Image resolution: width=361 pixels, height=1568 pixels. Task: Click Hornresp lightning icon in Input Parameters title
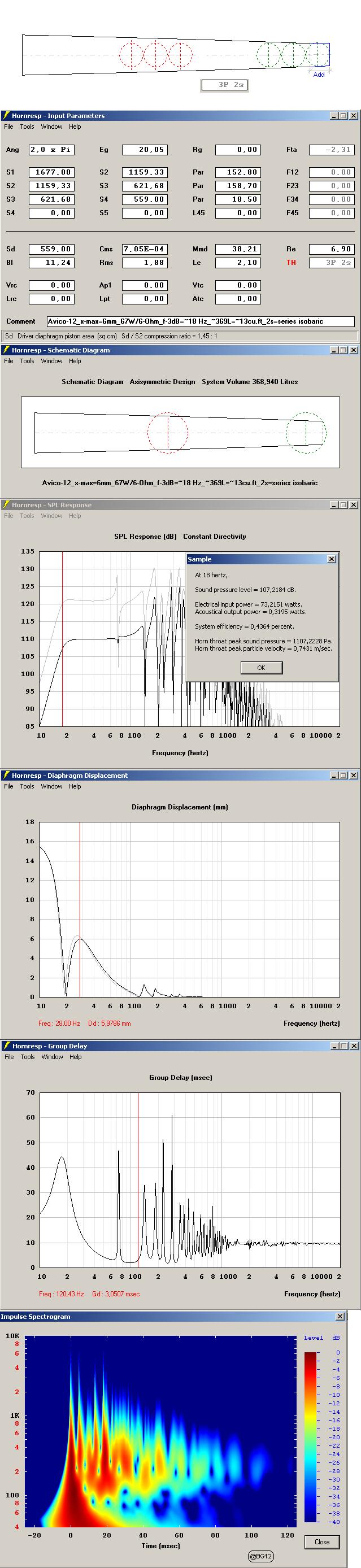tap(6, 116)
